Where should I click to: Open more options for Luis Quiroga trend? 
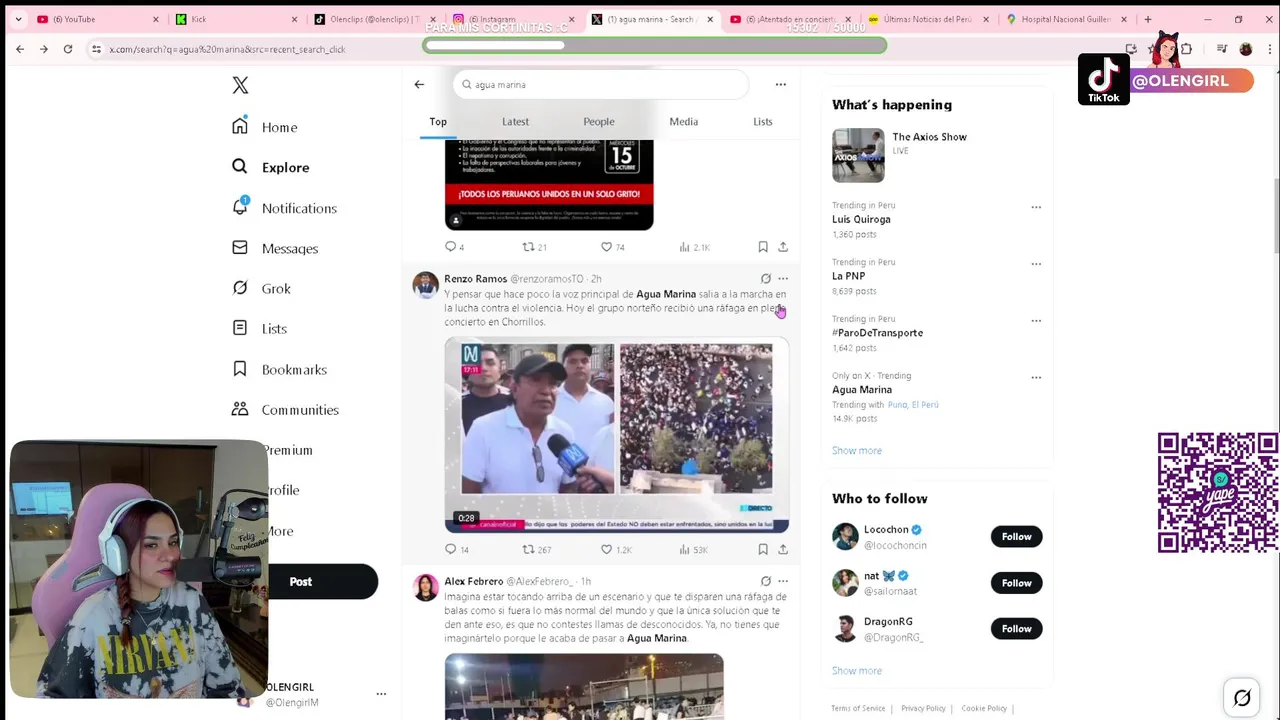(1036, 208)
